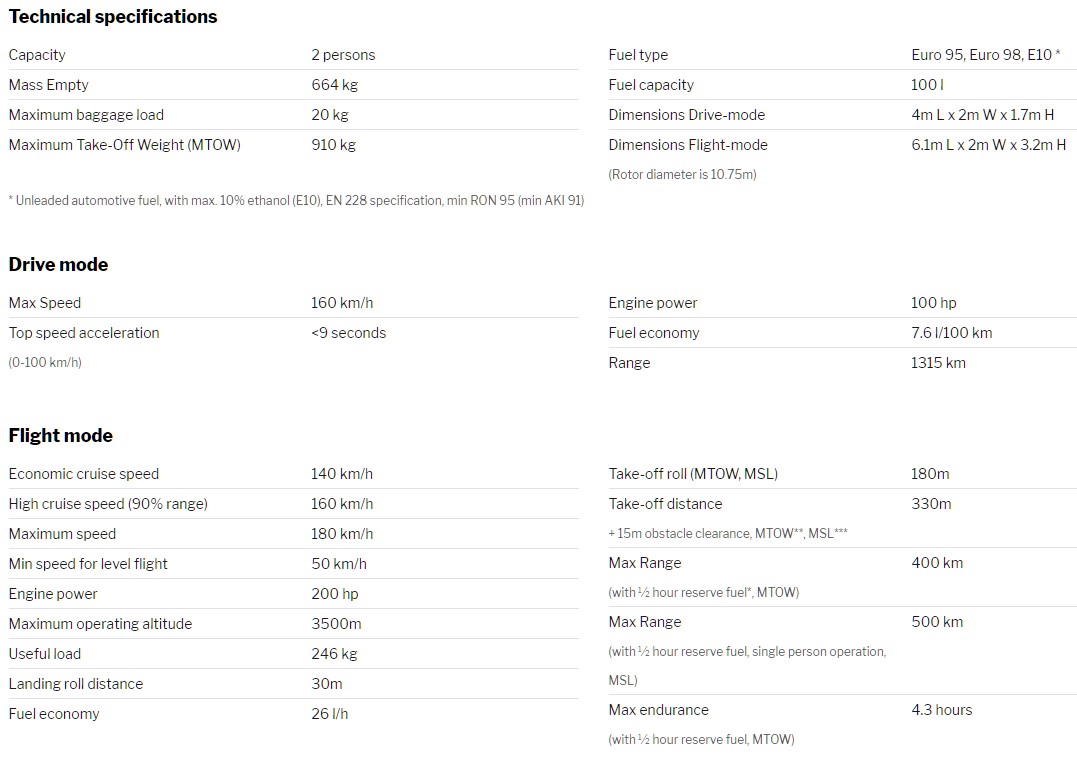Select the Mass Empty row label
1077x758 pixels.
(x=48, y=85)
